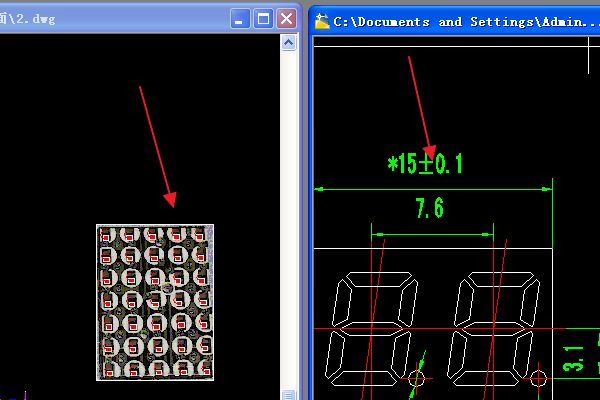Click the scrollbar grip at bottom of 2.dwg window
Viewport: 600px width, 400px height.
tap(289, 395)
